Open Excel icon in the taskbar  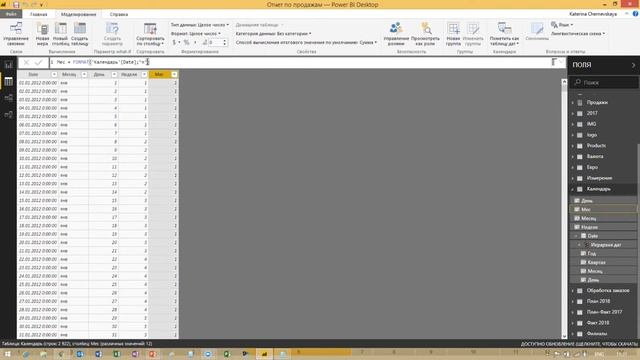pos(117,354)
